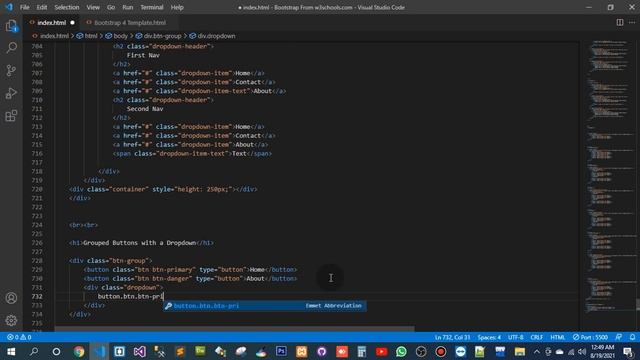Image resolution: width=640 pixels, height=360 pixels.
Task: Click line number 728 in the gutter
Action: click(37, 261)
